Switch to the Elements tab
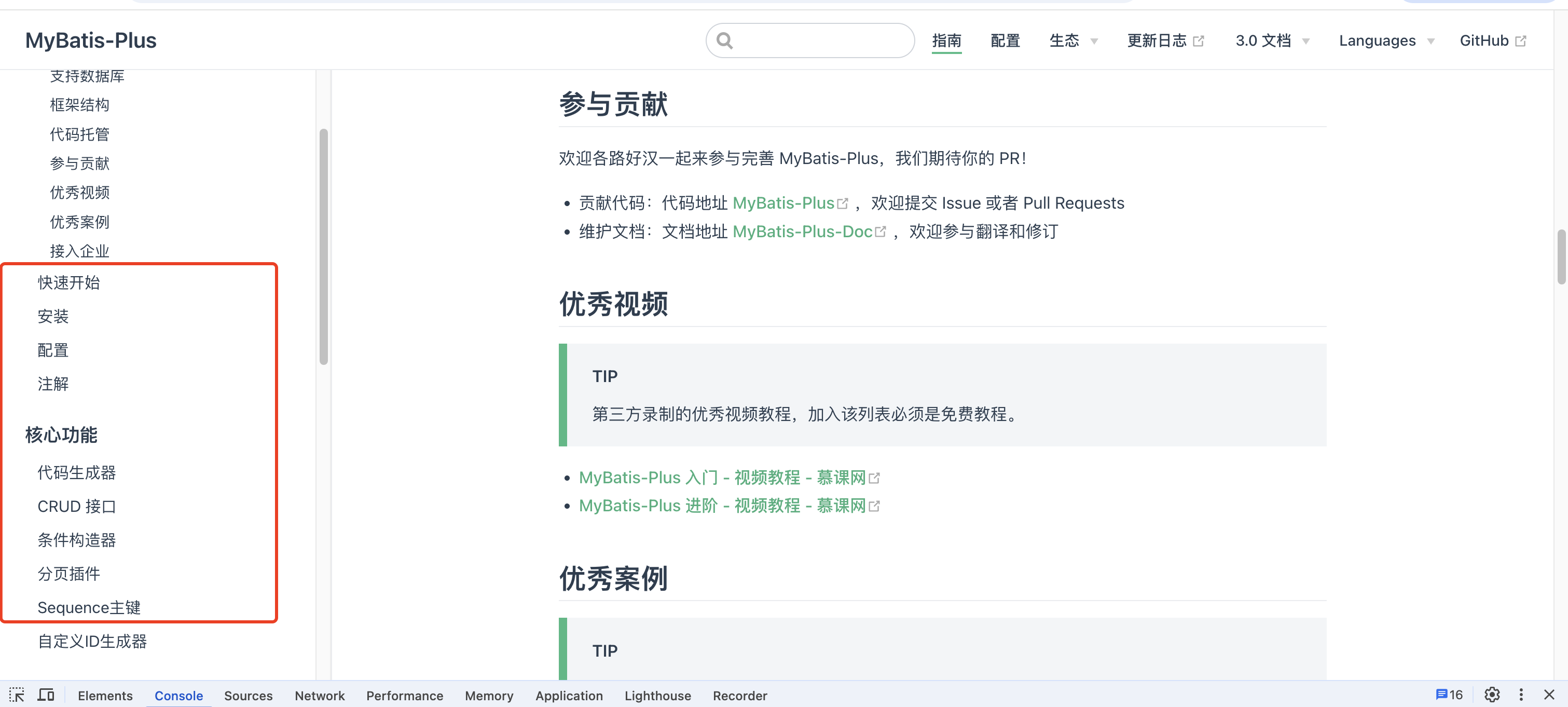Image resolution: width=1568 pixels, height=707 pixels. coord(105,696)
